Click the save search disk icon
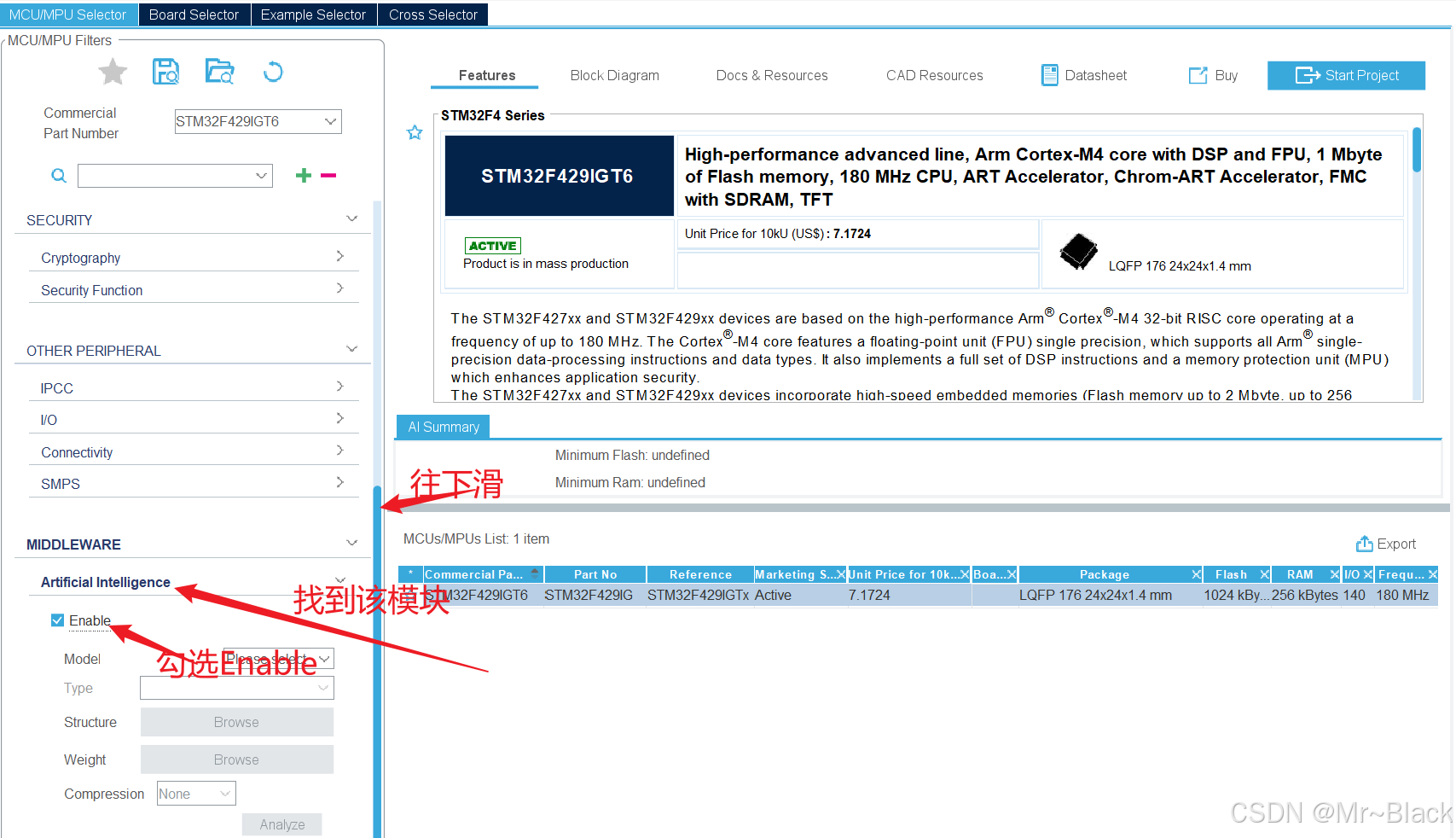Image resolution: width=1456 pixels, height=838 pixels. [165, 72]
